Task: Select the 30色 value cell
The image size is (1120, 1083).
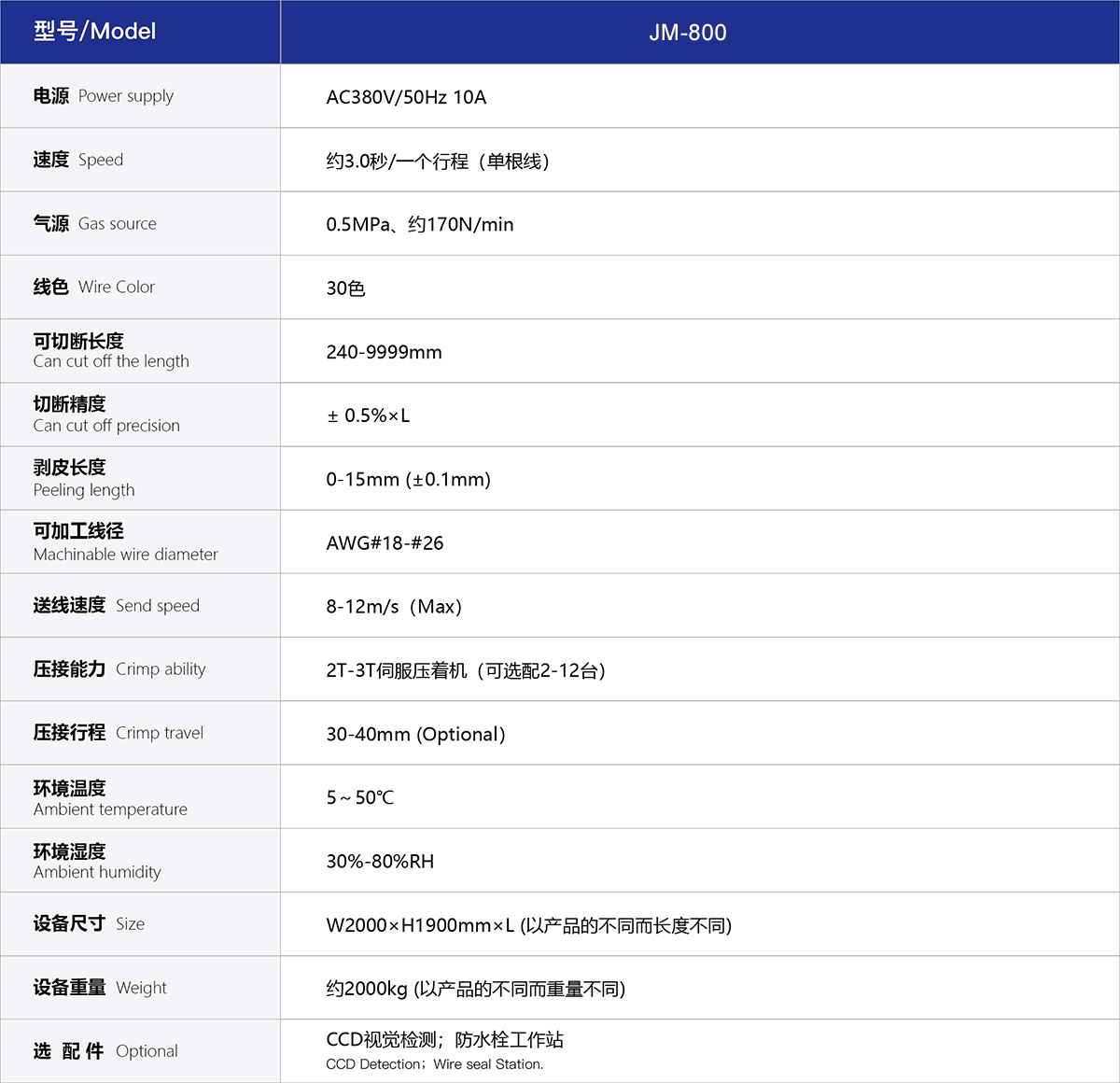Action: pos(346,288)
